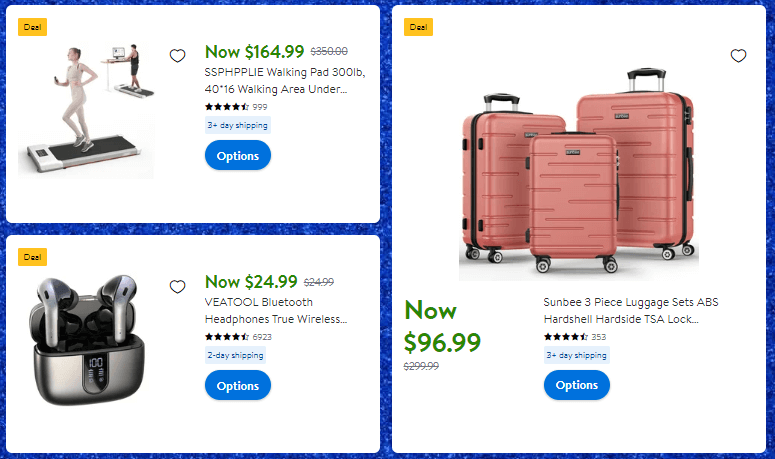Screen dimensions: 775x459
Task: Click the Deal badge on headphones card
Action: pos(32,257)
